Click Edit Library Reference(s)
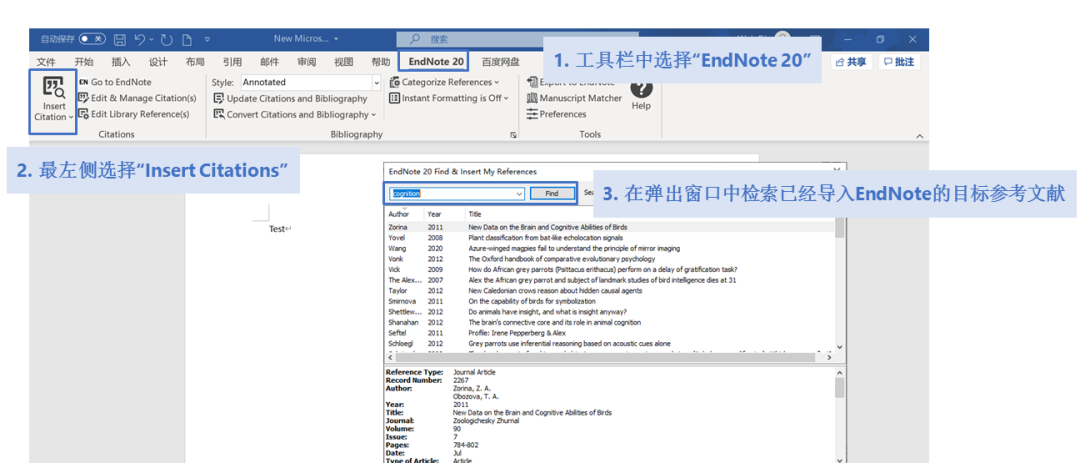The width and height of the screenshot is (1080, 463). [x=134, y=114]
